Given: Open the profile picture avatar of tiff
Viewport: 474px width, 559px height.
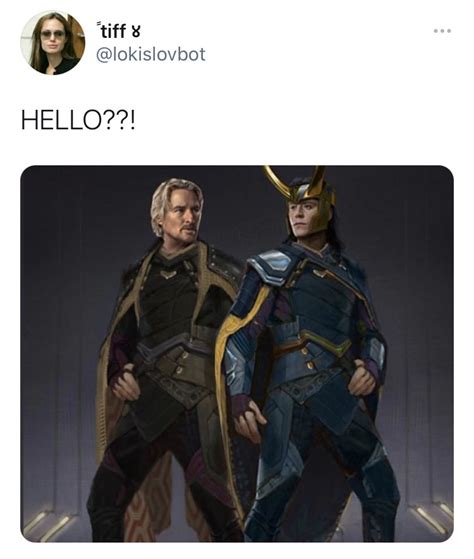Looking at the screenshot, I should pyautogui.click(x=53, y=43).
